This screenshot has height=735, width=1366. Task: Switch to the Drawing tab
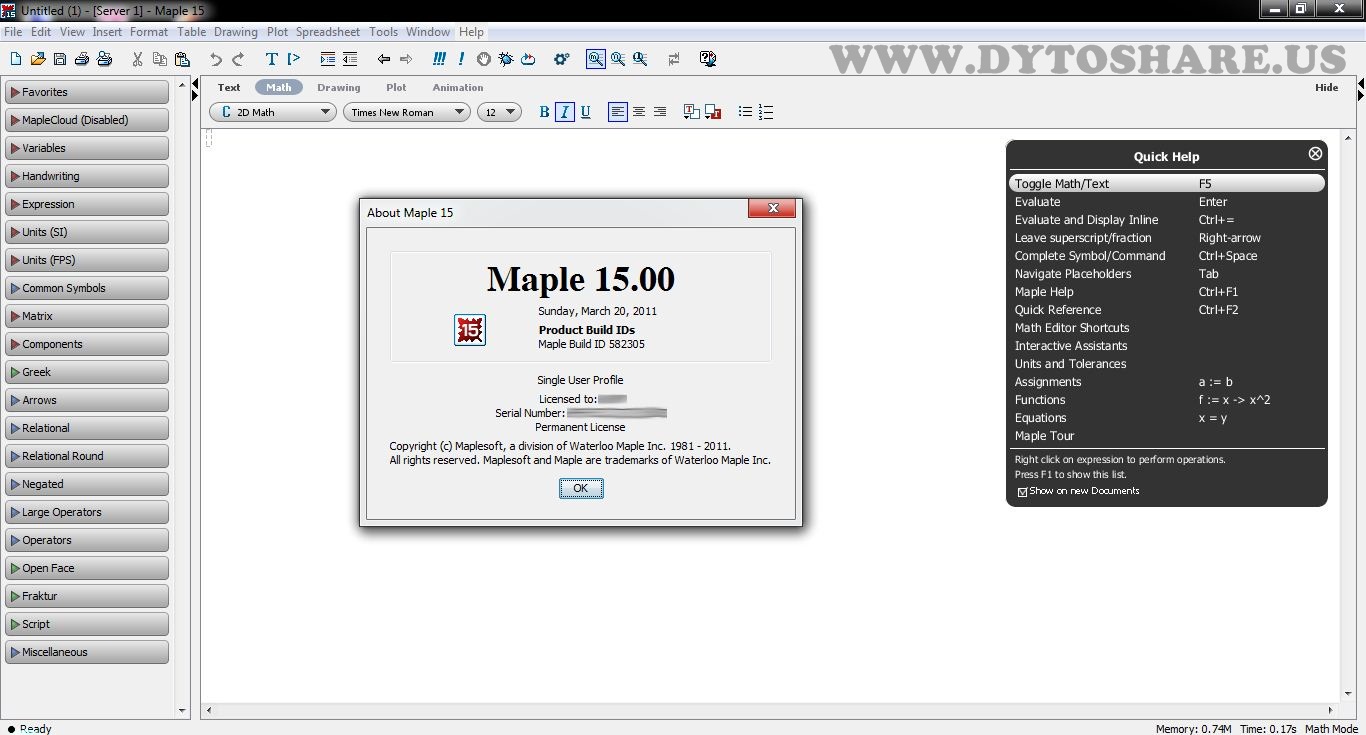338,87
